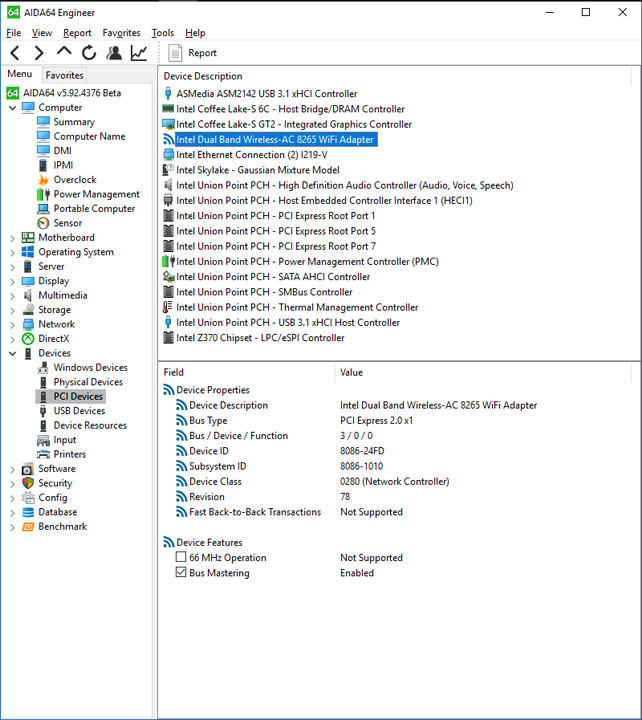This screenshot has height=720, width=642.
Task: Go back with the left arrow toolbar icon
Action: pos(15,53)
